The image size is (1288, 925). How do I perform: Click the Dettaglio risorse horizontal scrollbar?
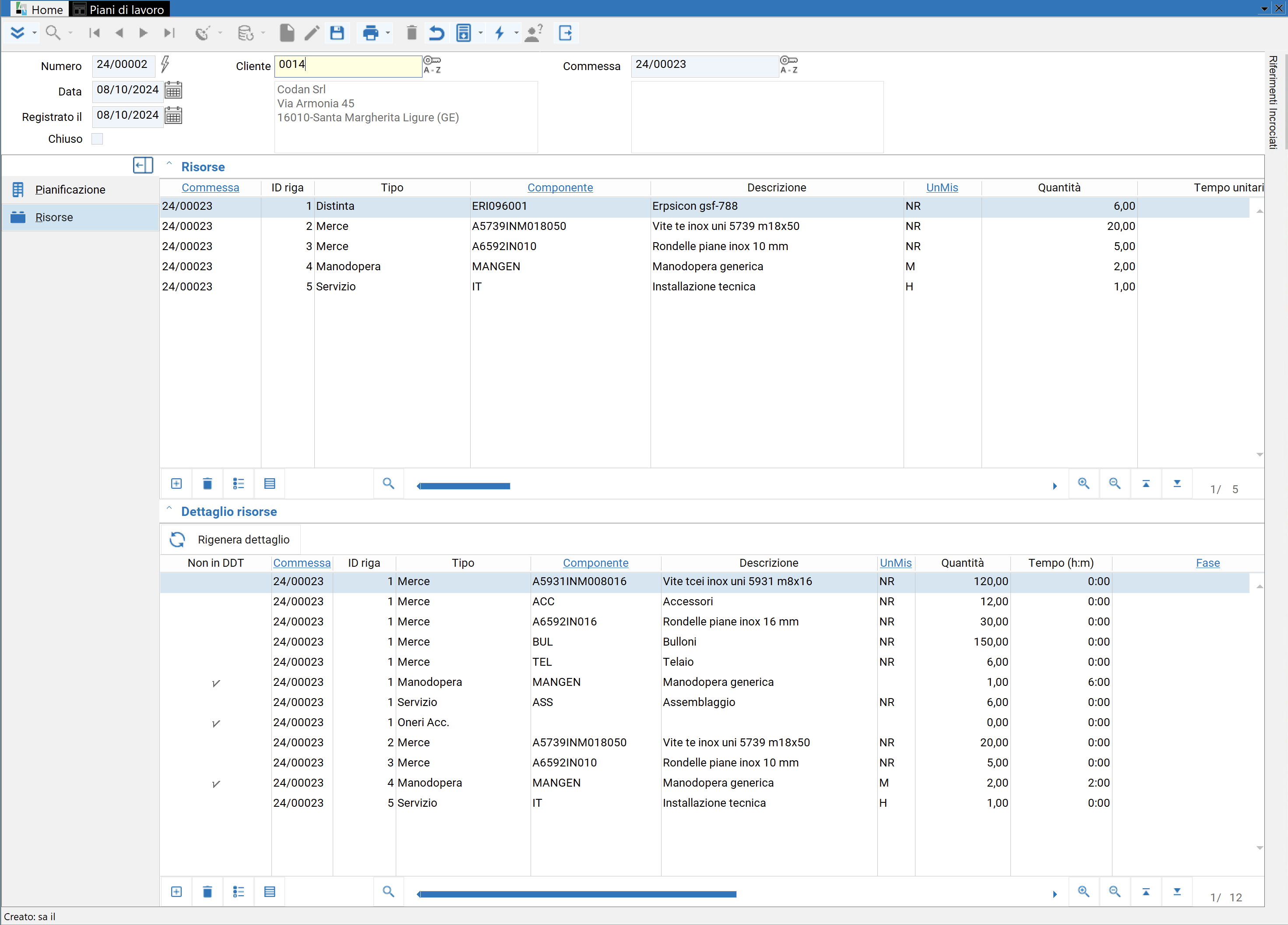pos(577,894)
